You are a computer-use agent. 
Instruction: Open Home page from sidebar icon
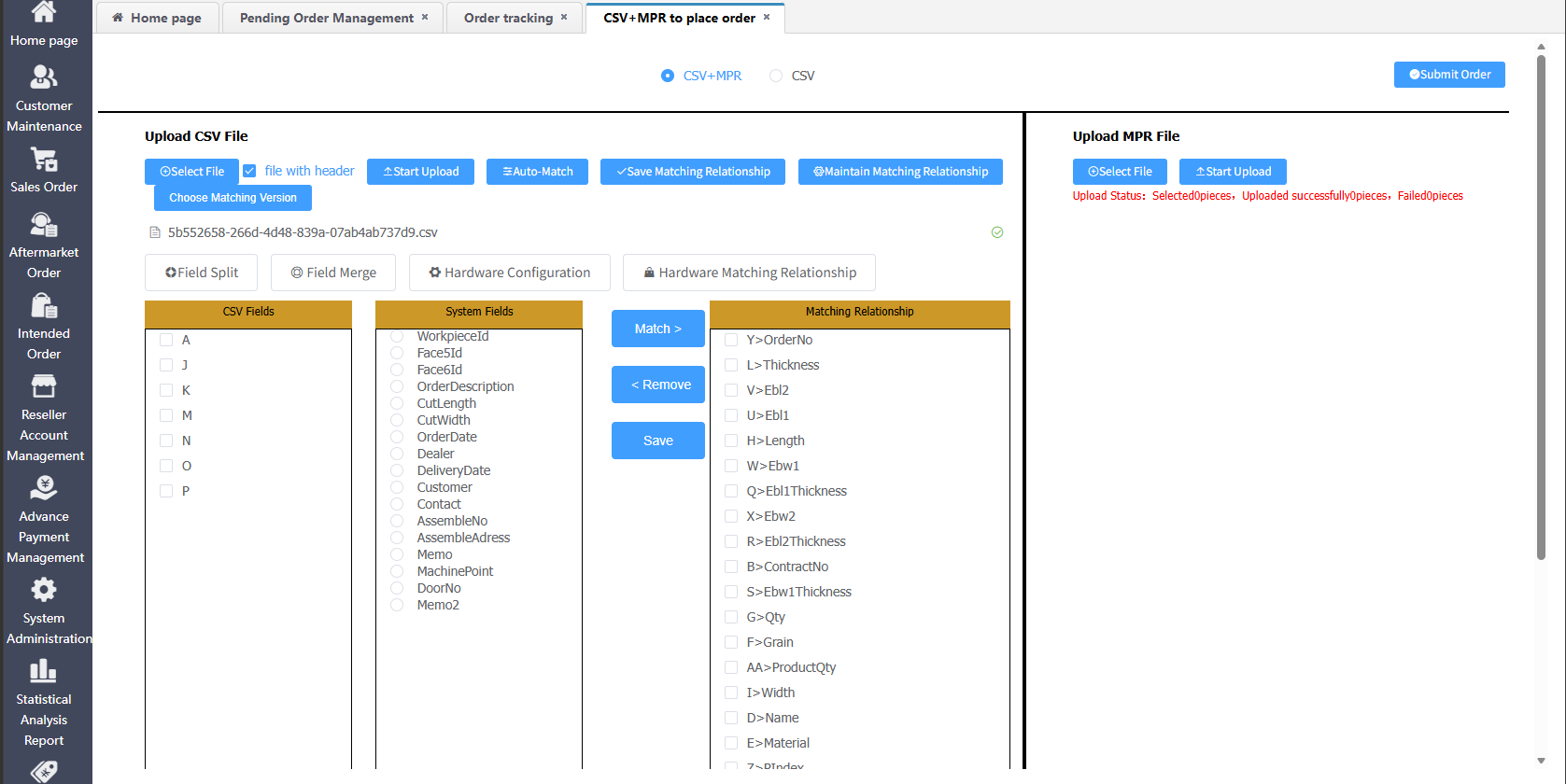coord(44,12)
